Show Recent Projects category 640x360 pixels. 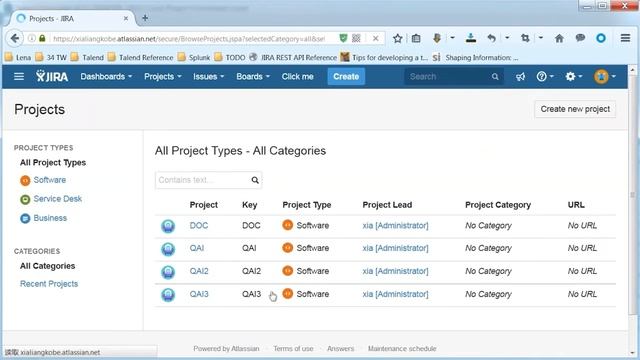[49, 284]
